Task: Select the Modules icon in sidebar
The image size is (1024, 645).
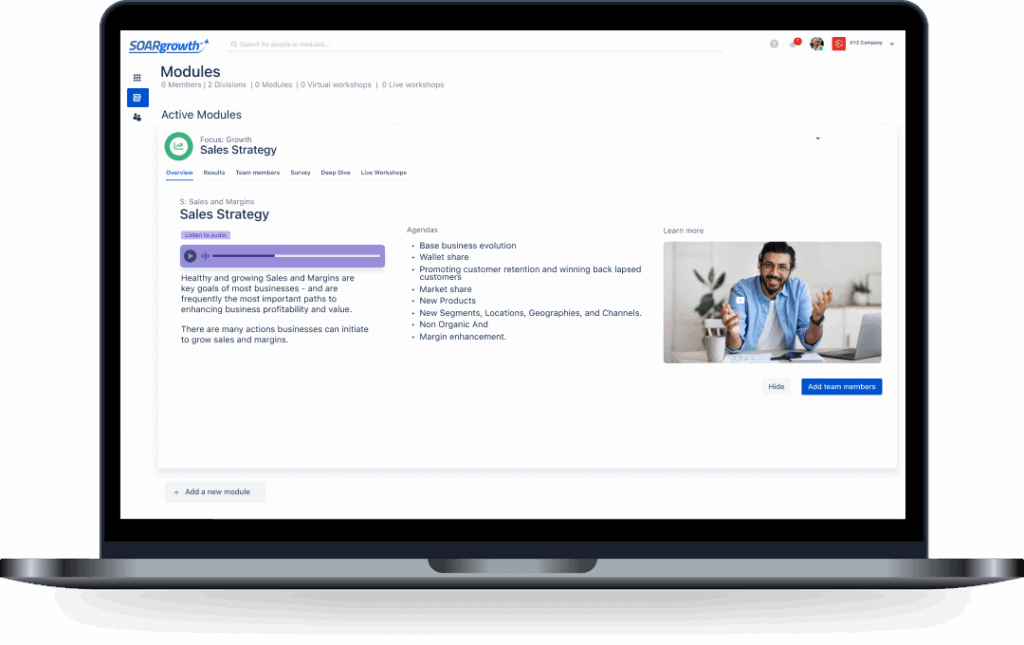Action: click(137, 98)
